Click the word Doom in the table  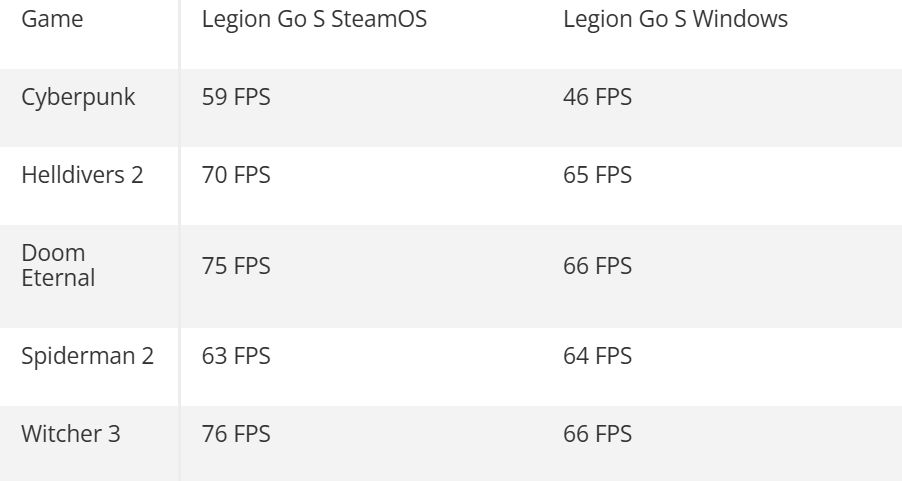(x=53, y=253)
